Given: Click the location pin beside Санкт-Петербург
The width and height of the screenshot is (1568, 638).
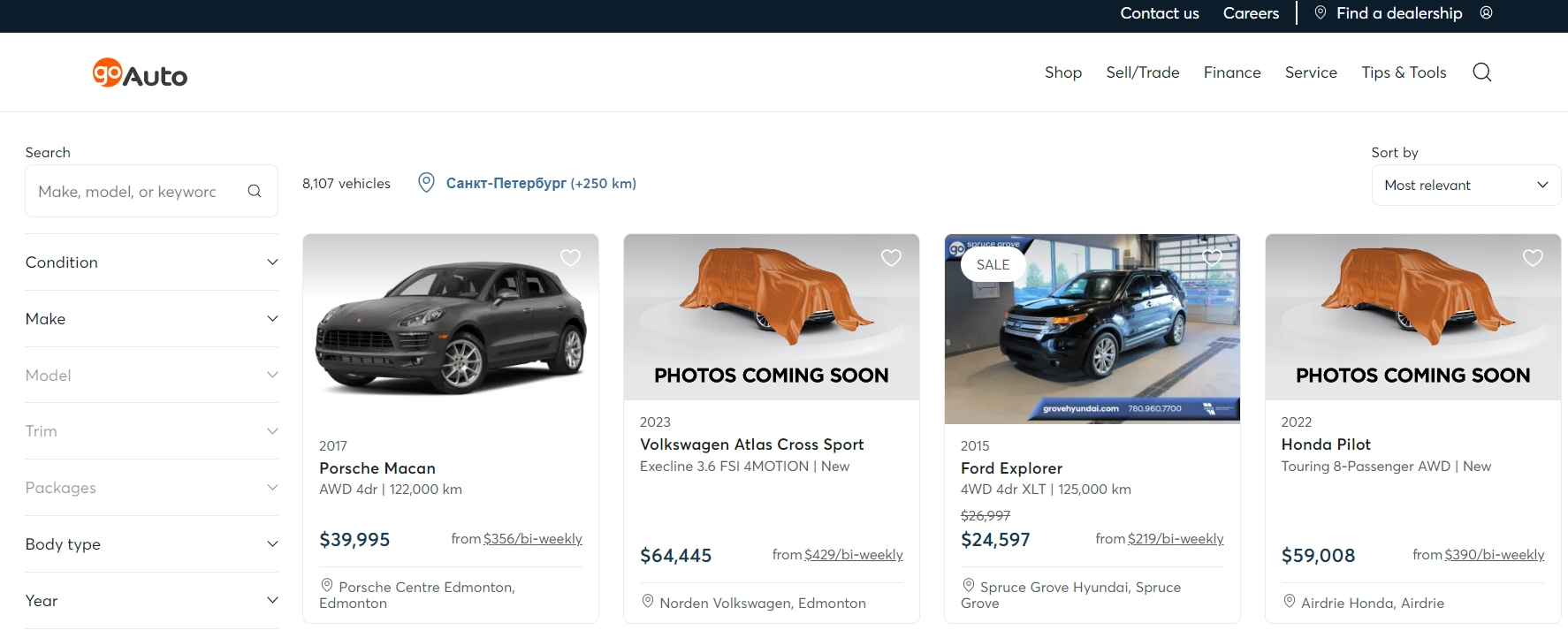Looking at the screenshot, I should [426, 183].
